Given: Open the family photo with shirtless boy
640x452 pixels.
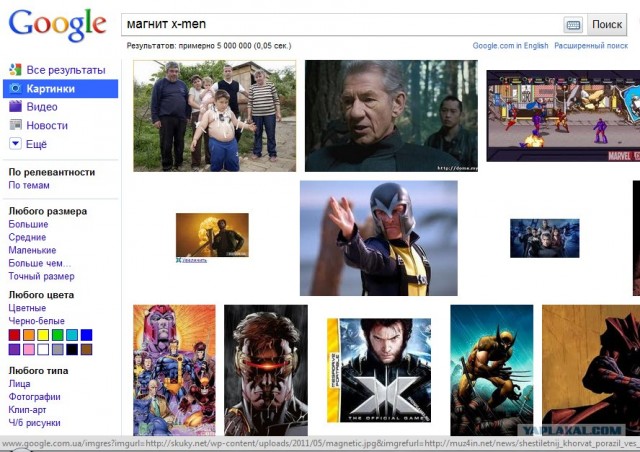Looking at the screenshot, I should click(x=215, y=116).
